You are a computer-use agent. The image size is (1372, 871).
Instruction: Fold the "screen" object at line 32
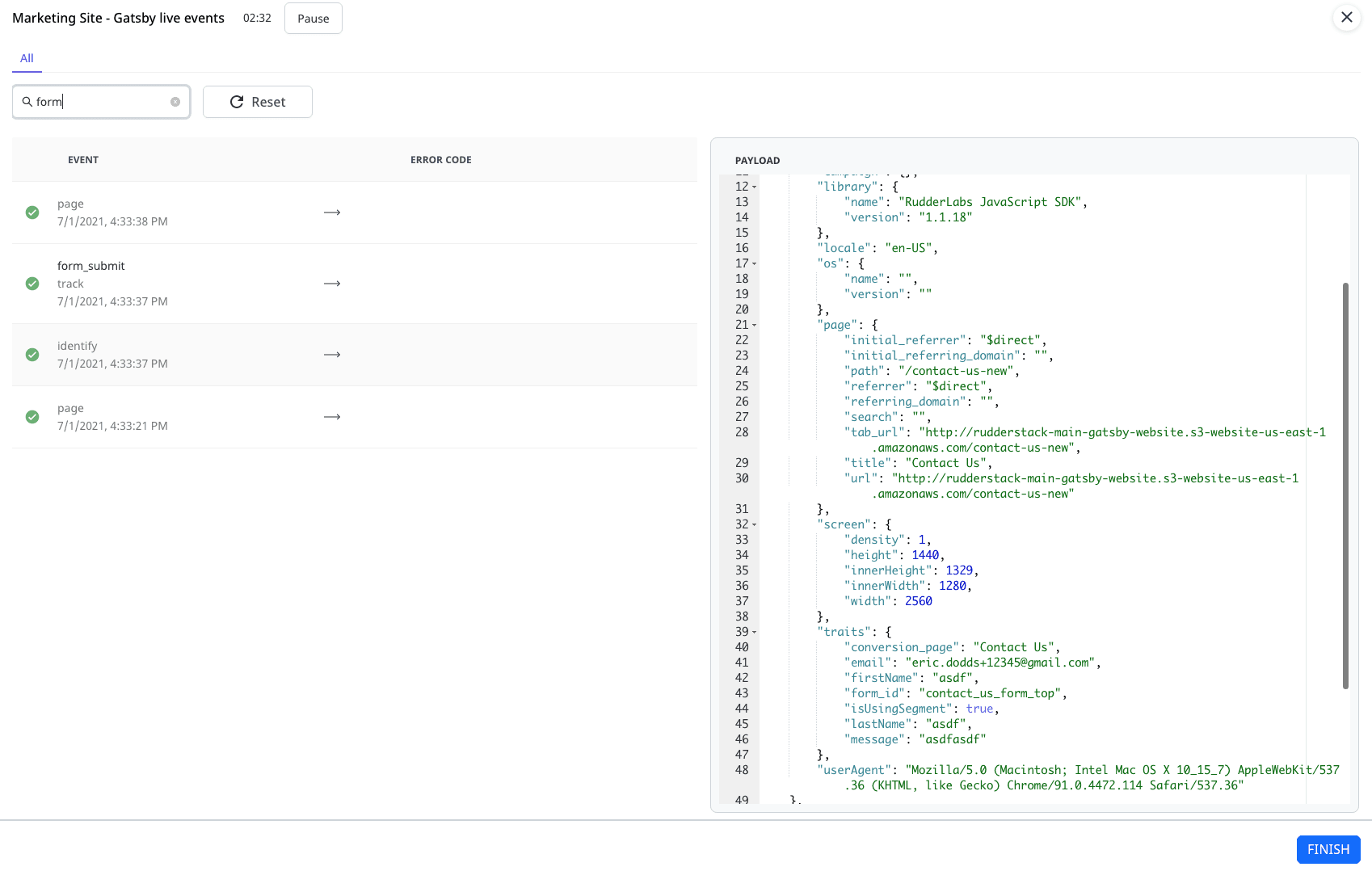(755, 525)
